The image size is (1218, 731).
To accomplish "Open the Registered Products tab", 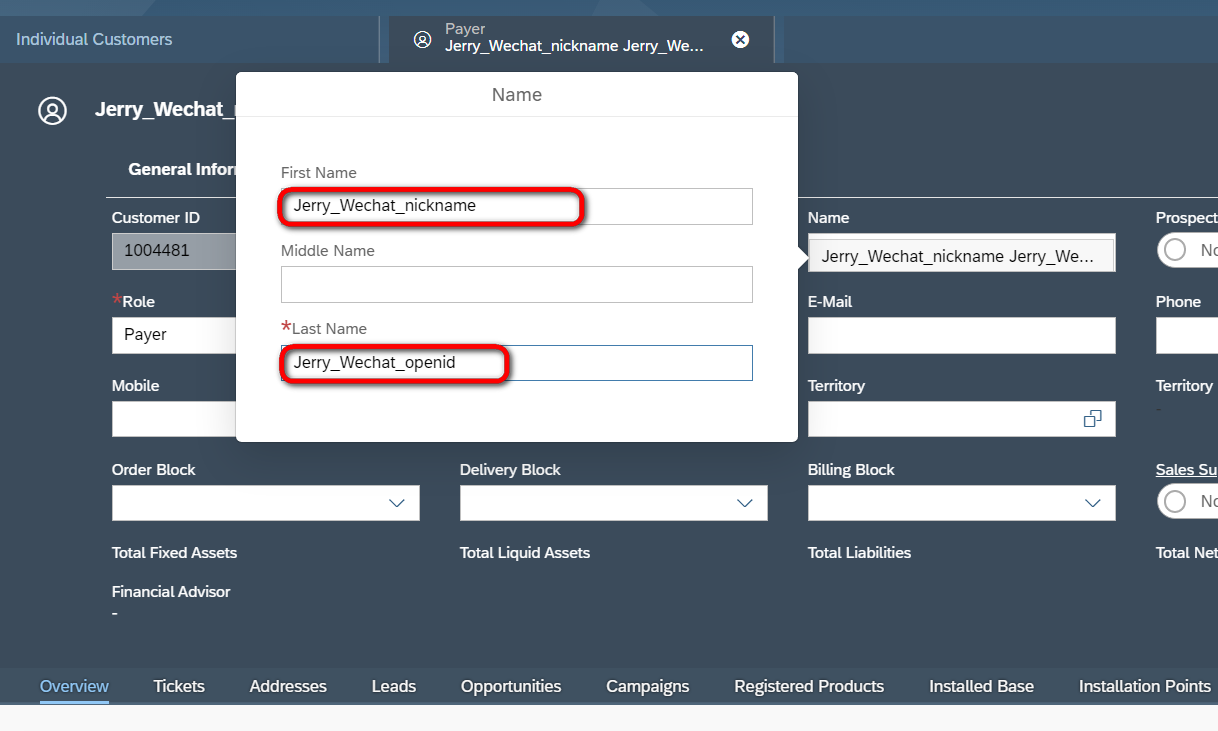I will (x=809, y=686).
